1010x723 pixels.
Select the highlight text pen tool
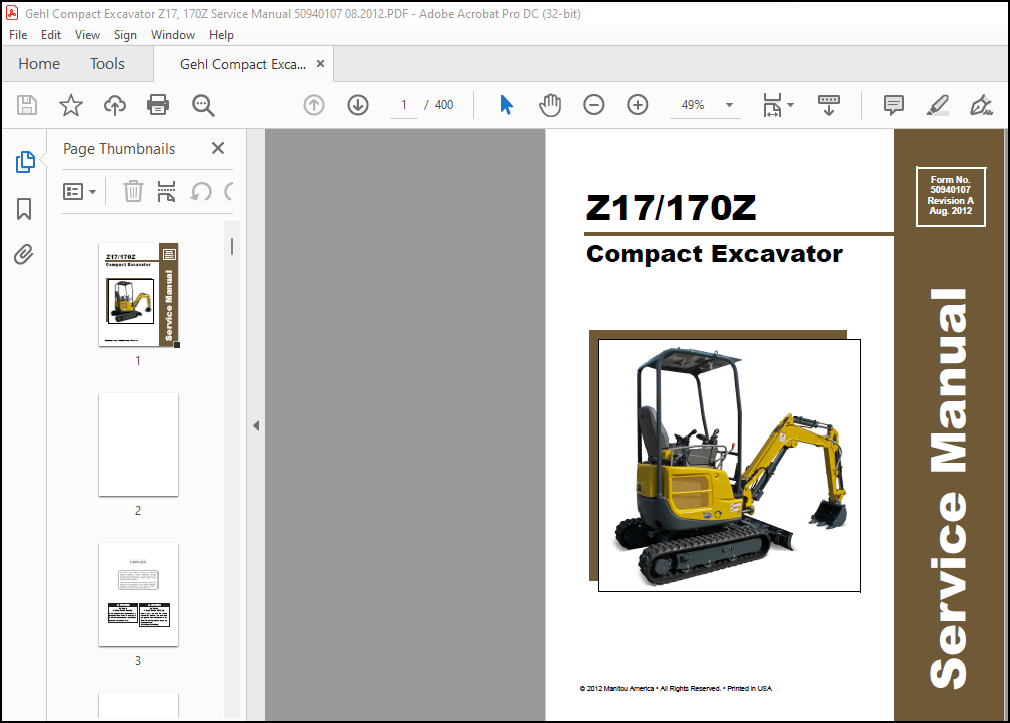click(937, 105)
